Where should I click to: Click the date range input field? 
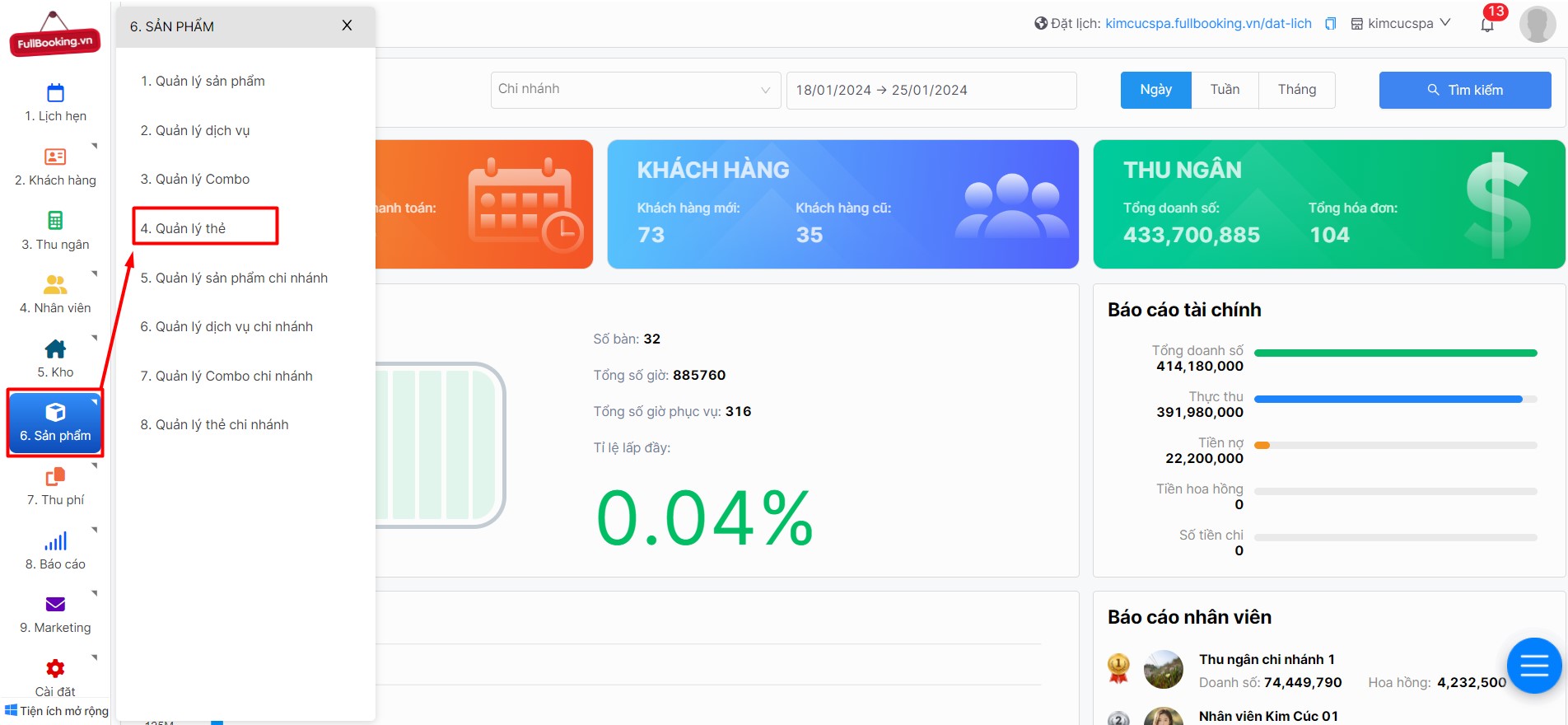pyautogui.click(x=931, y=90)
